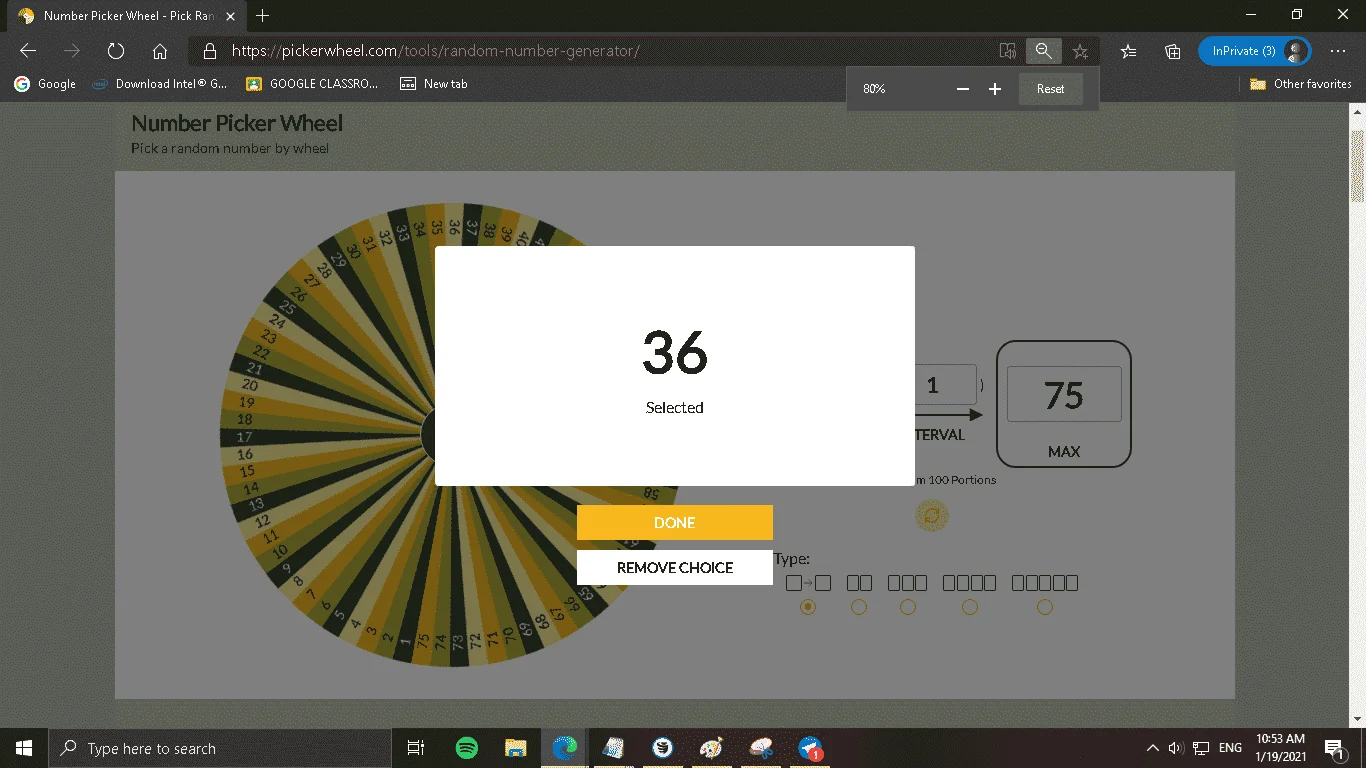Click segment 73 on the wheel

[459, 643]
